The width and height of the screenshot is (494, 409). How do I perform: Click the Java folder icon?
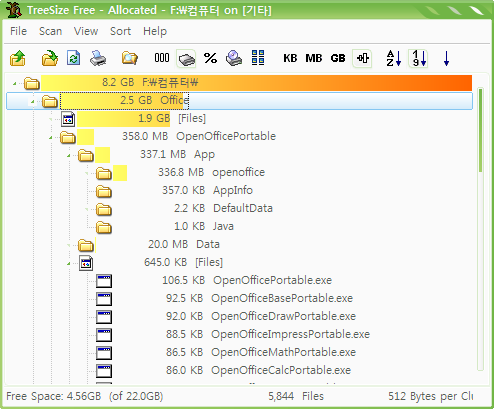point(104,227)
